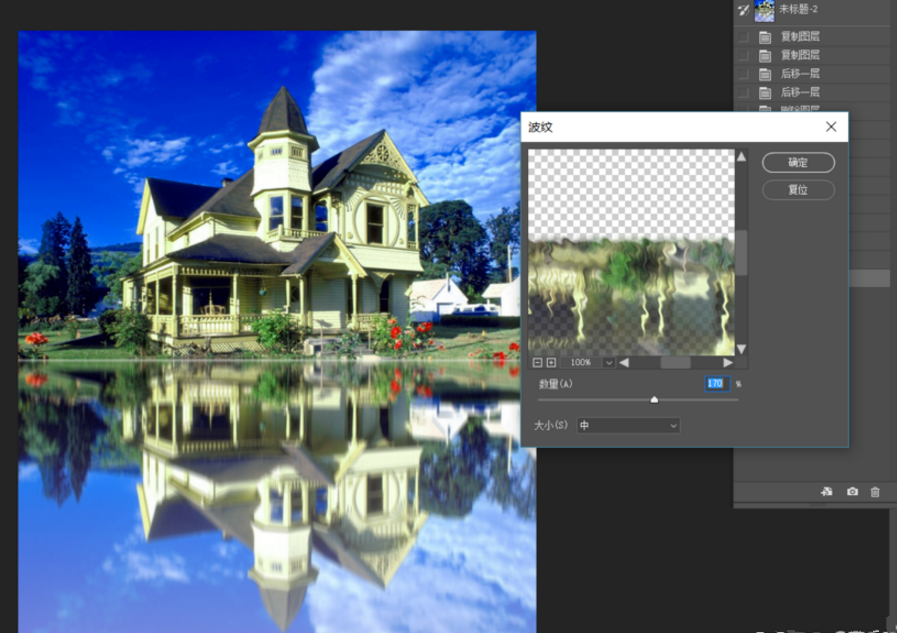Viewport: 897px width, 633px height.
Task: Click the second 复制图层 state icon
Action: click(x=765, y=56)
